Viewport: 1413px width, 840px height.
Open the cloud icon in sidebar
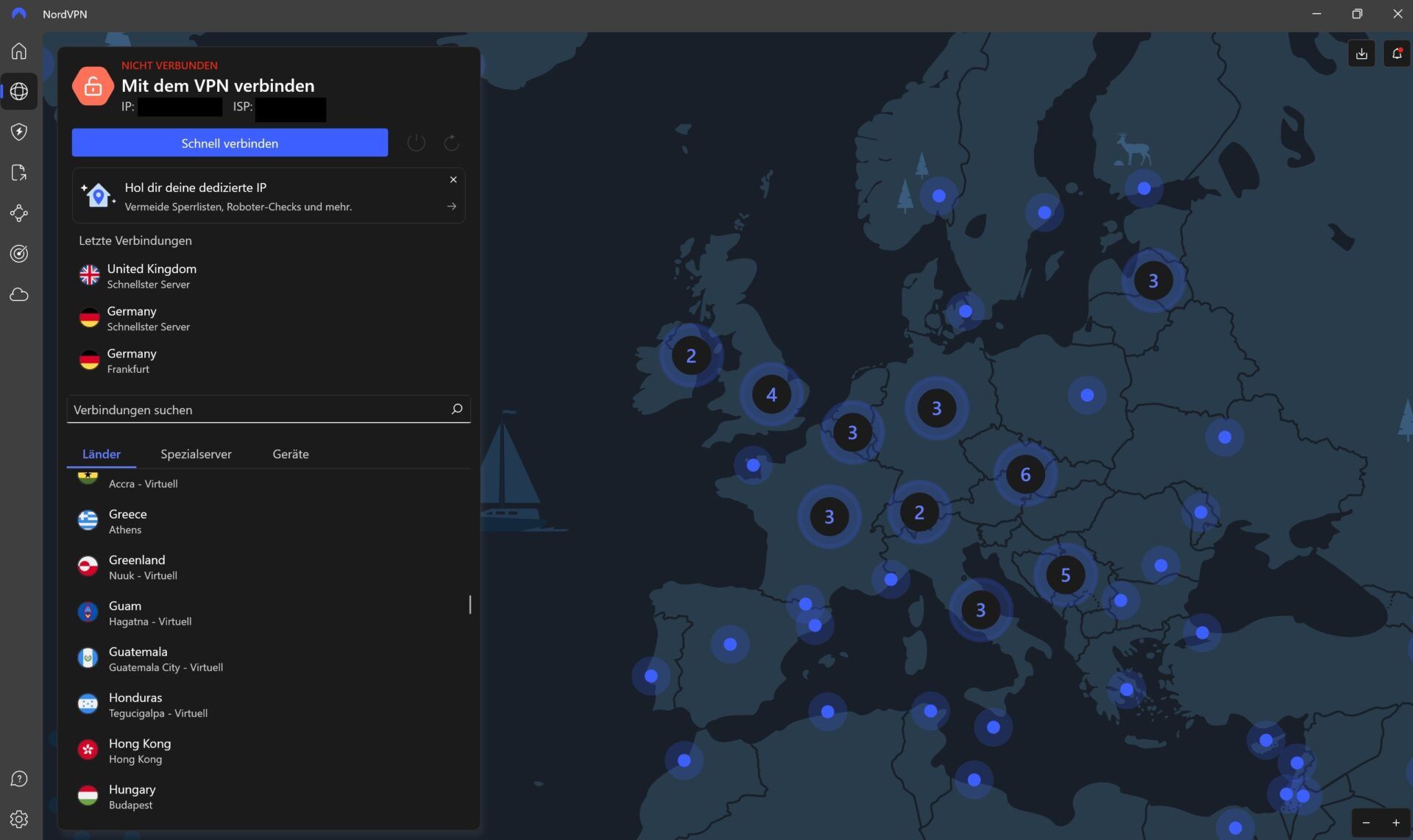[19, 295]
